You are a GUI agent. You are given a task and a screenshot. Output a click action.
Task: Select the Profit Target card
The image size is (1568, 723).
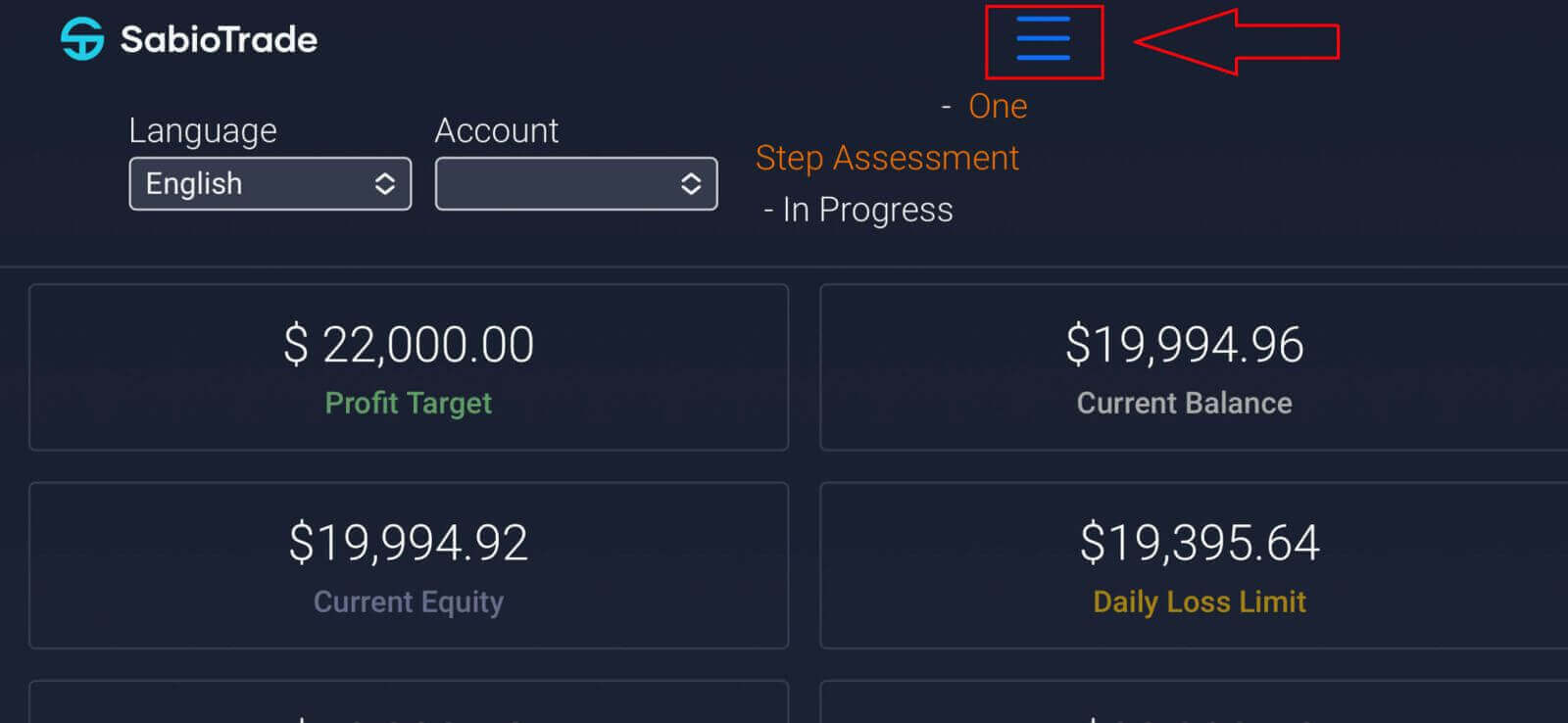point(408,367)
